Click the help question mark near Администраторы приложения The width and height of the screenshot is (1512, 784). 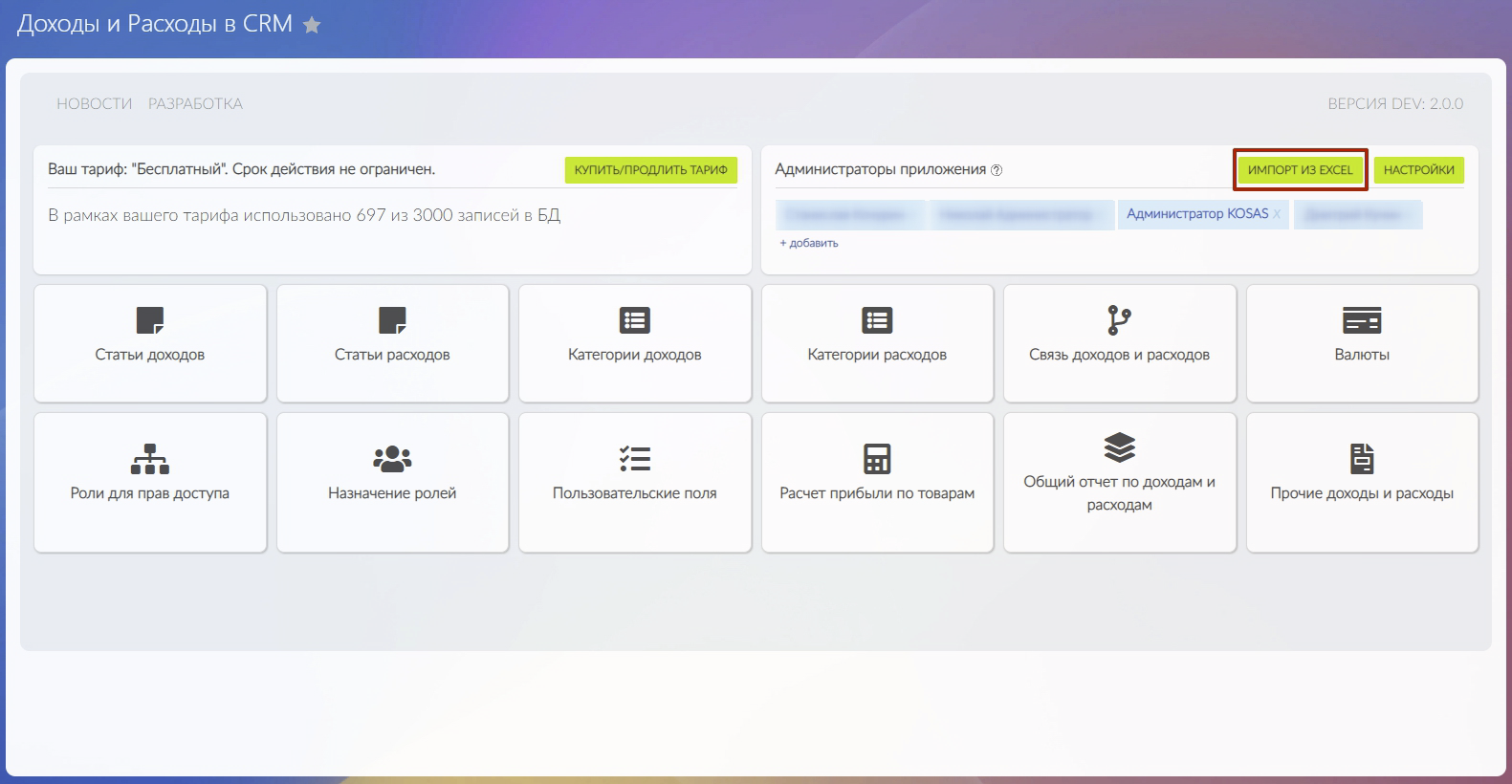[997, 170]
